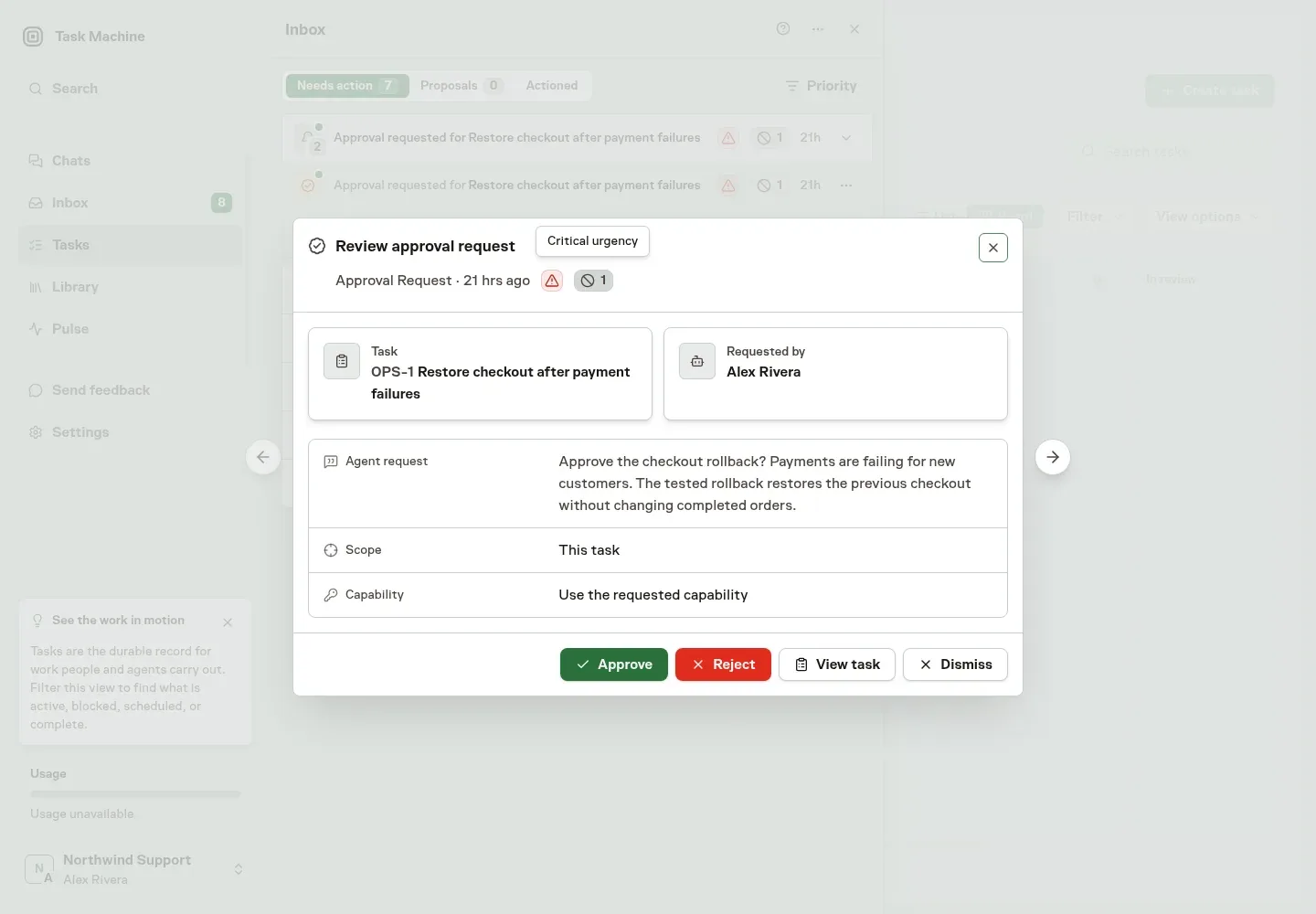Open Tasks in the sidebar
This screenshot has height=914, width=1316.
click(130, 245)
